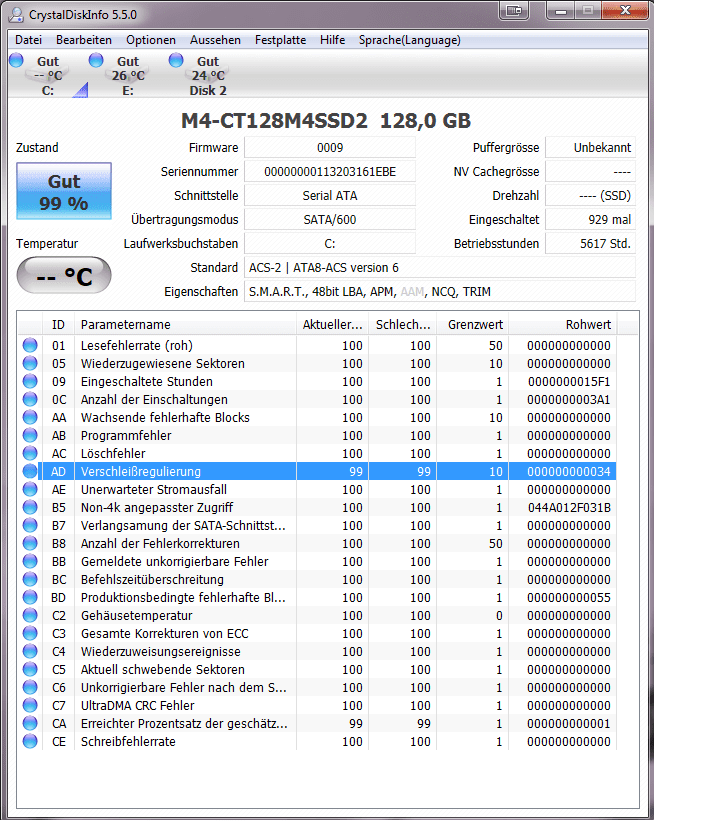Viewport: 719px width, 831px height.
Task: Click the CrystalDiskInfo title bar app icon
Action: 16,15
